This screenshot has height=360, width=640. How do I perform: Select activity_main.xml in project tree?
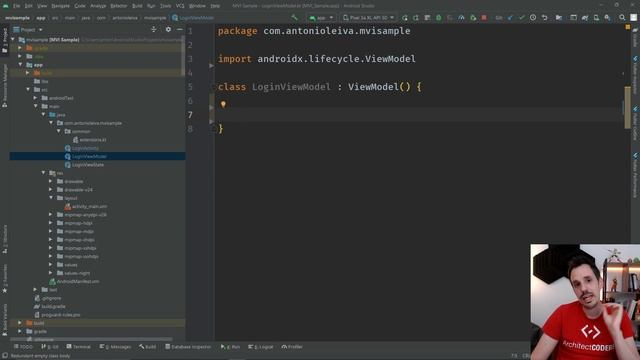coord(86,207)
